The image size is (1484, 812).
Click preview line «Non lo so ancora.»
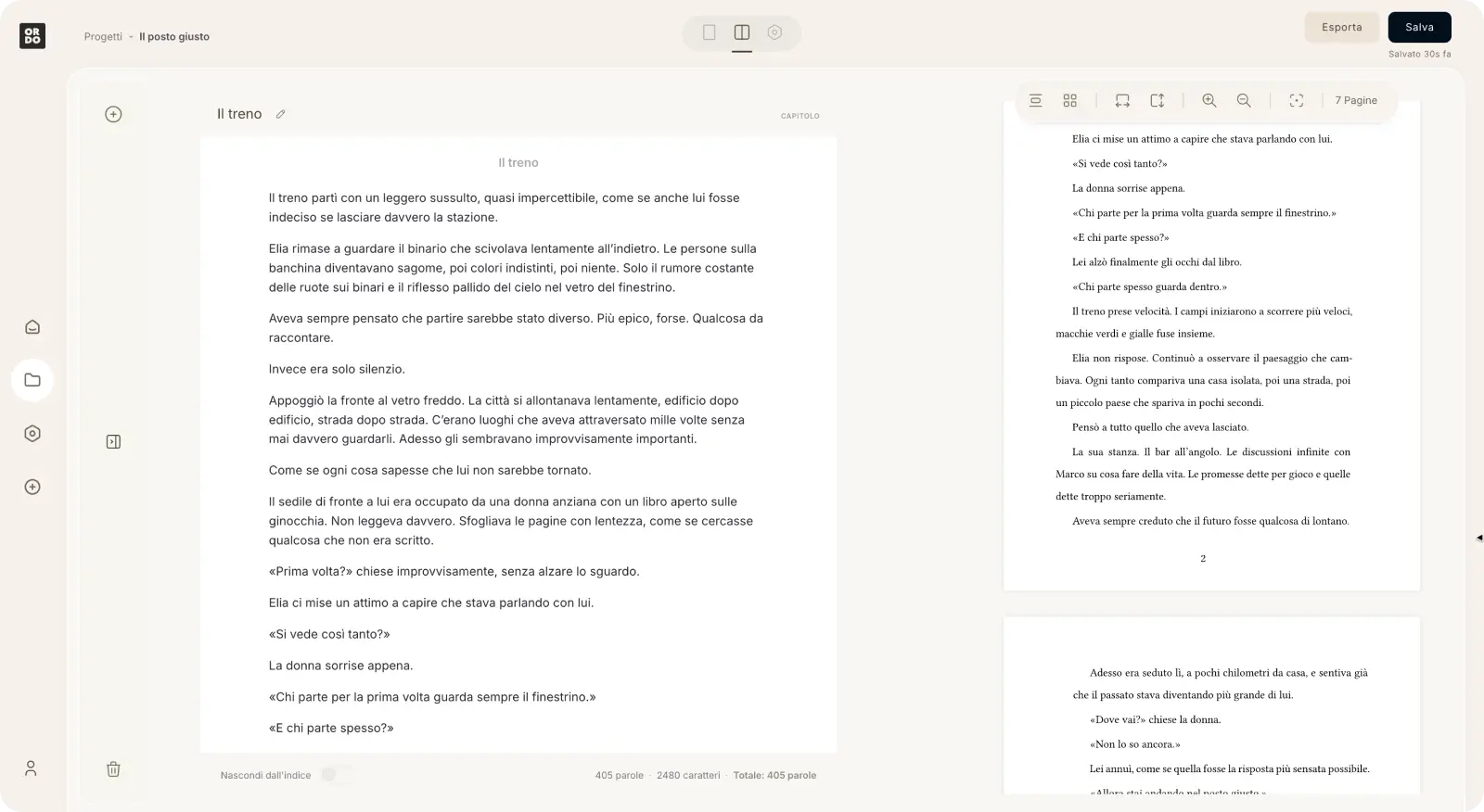point(1134,744)
